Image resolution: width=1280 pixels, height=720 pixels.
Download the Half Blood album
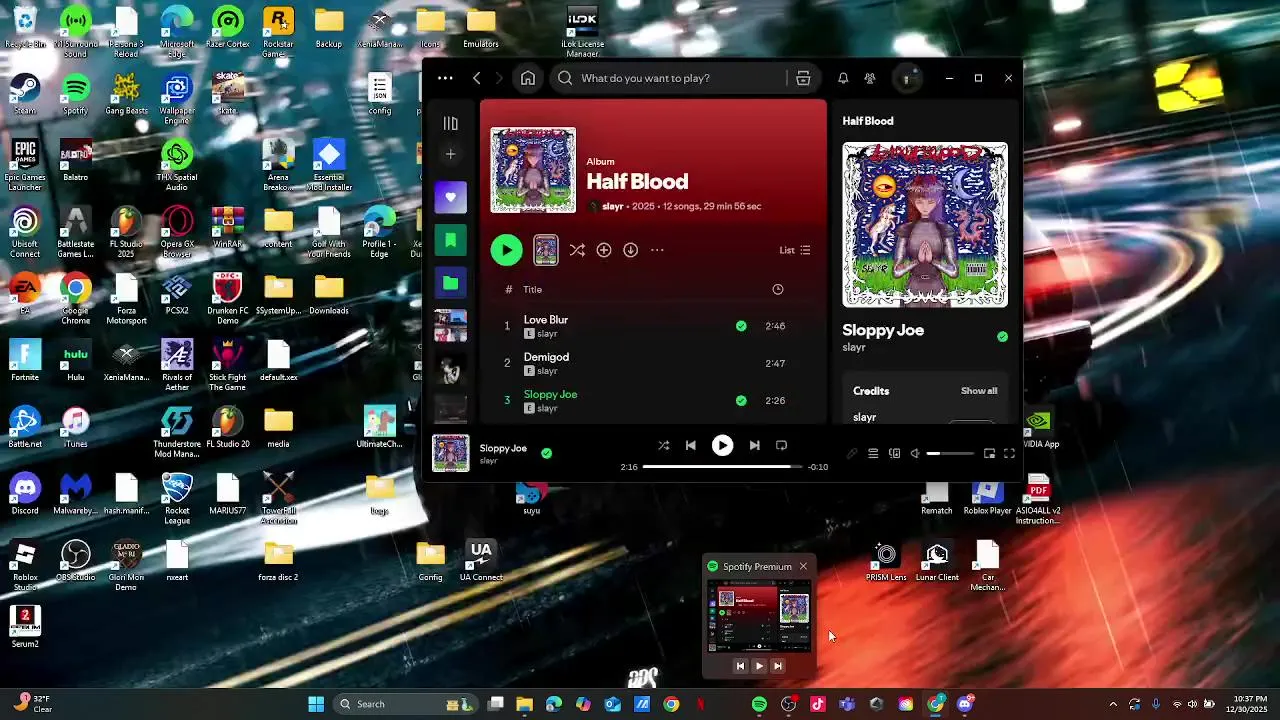coord(631,250)
